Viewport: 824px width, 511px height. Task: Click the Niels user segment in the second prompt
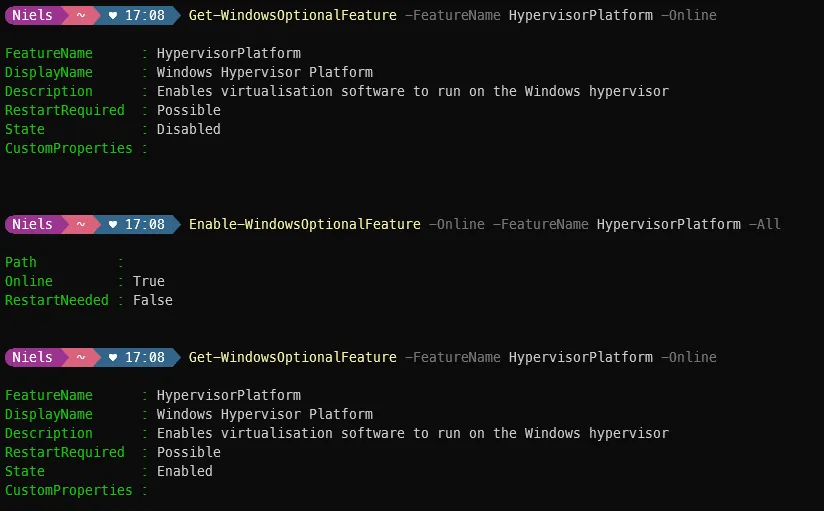pyautogui.click(x=32, y=224)
